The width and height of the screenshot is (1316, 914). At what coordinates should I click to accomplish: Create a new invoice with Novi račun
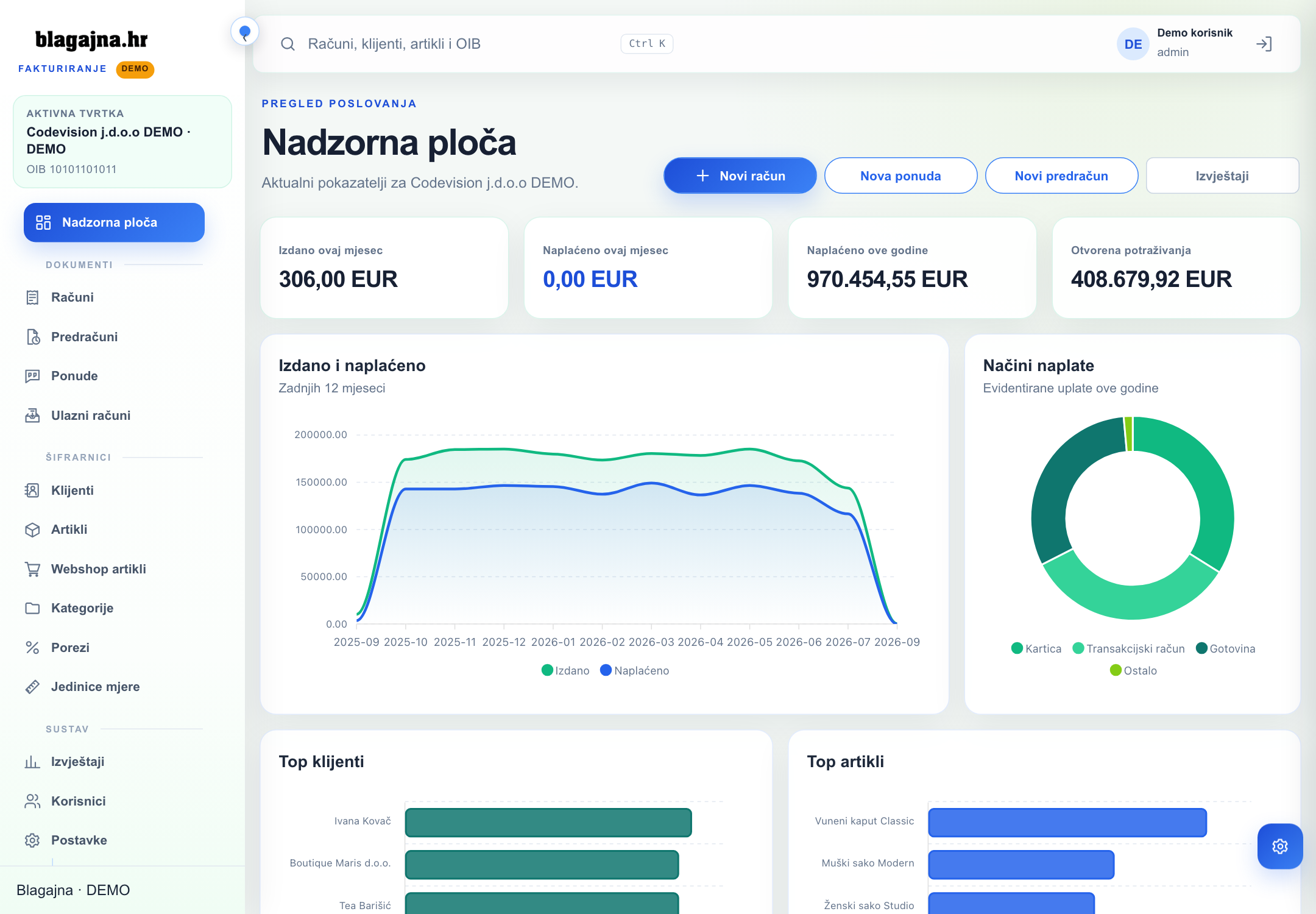click(740, 175)
